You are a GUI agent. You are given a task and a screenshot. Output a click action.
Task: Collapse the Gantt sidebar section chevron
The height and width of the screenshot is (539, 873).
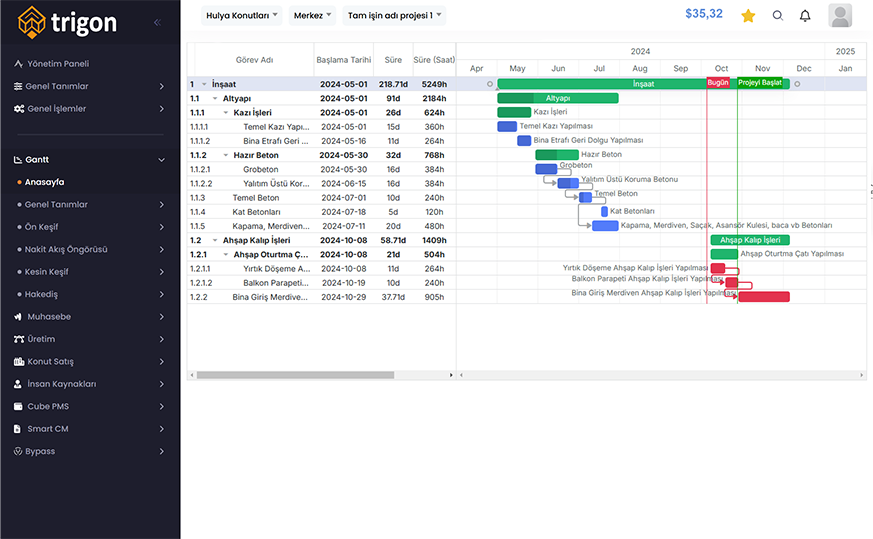[161, 160]
